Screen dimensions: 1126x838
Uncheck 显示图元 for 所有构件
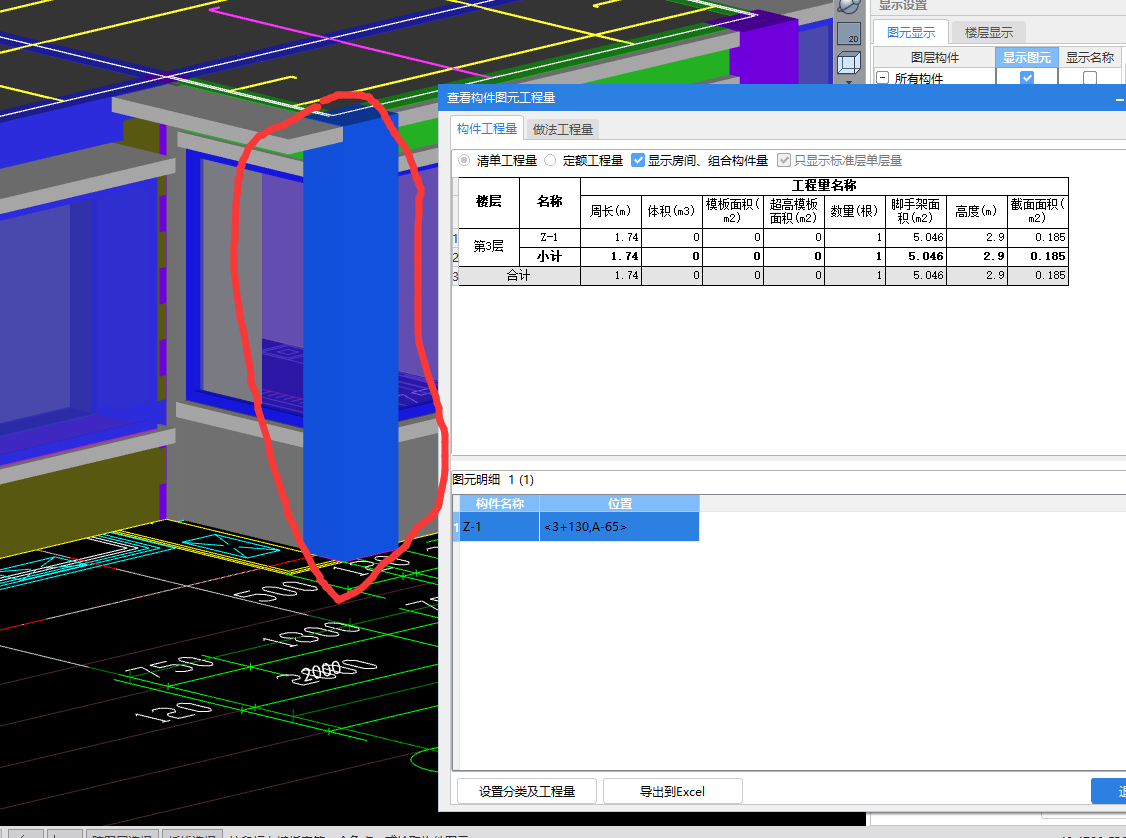pos(1027,78)
